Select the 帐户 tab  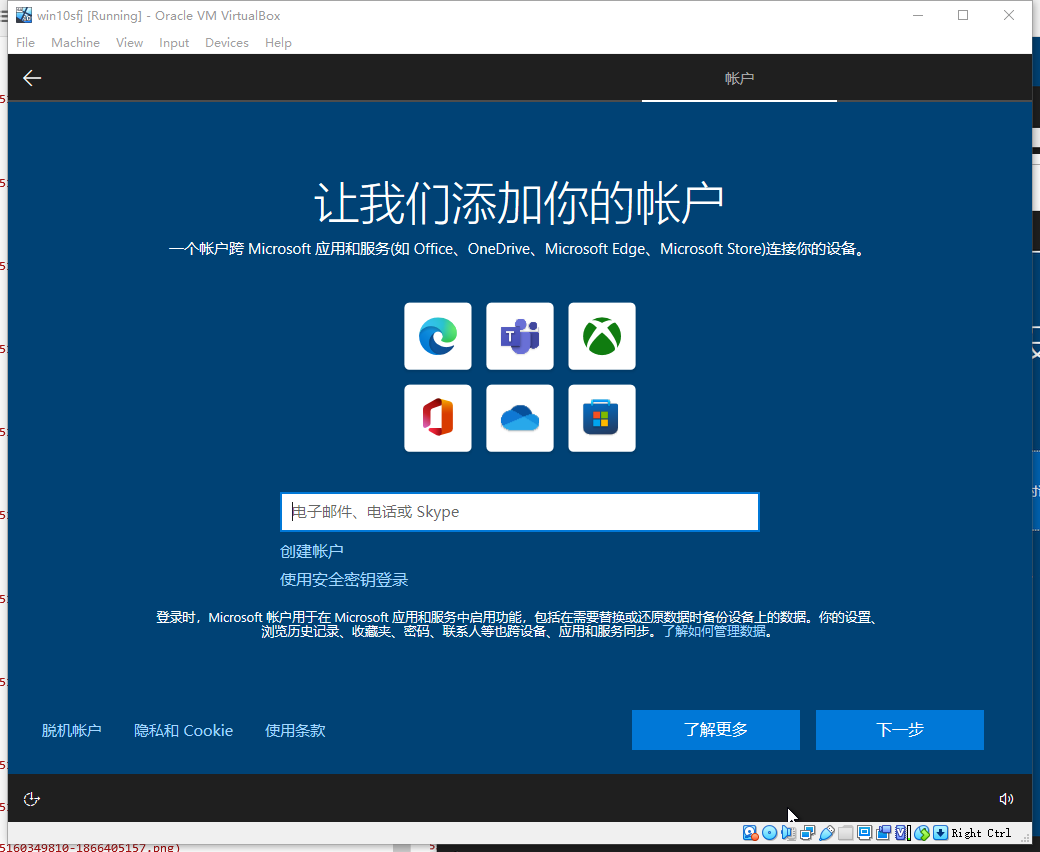pyautogui.click(x=740, y=78)
